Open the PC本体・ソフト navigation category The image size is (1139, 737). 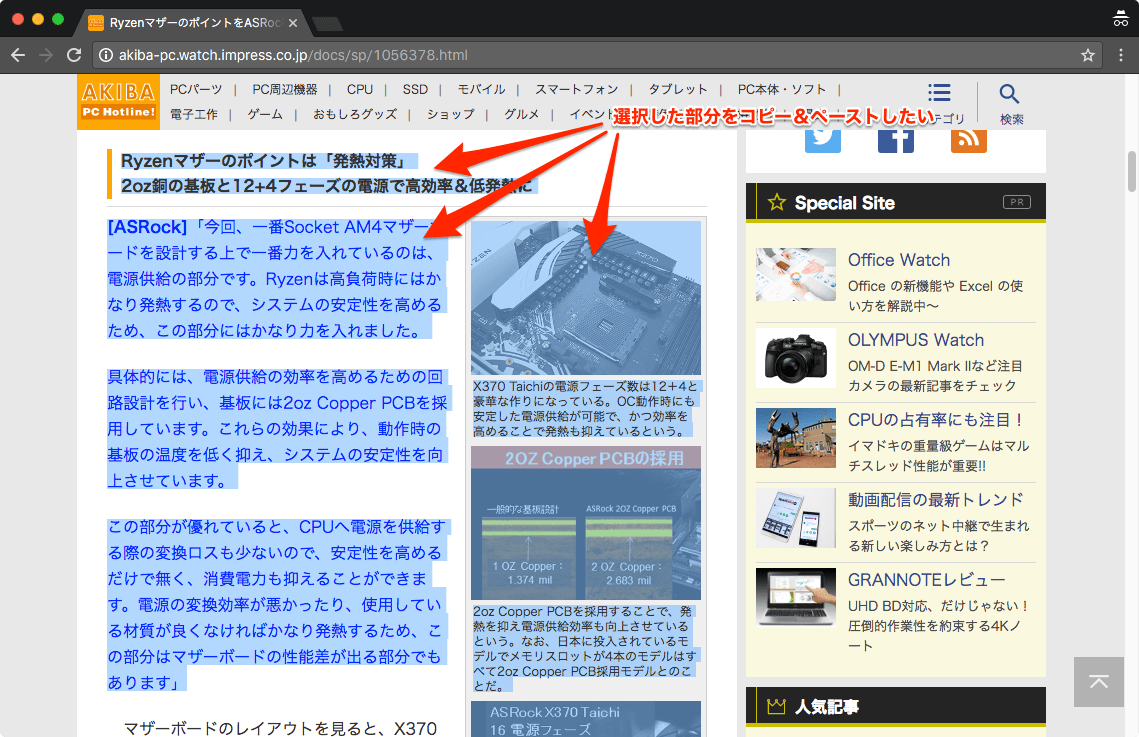click(x=782, y=89)
